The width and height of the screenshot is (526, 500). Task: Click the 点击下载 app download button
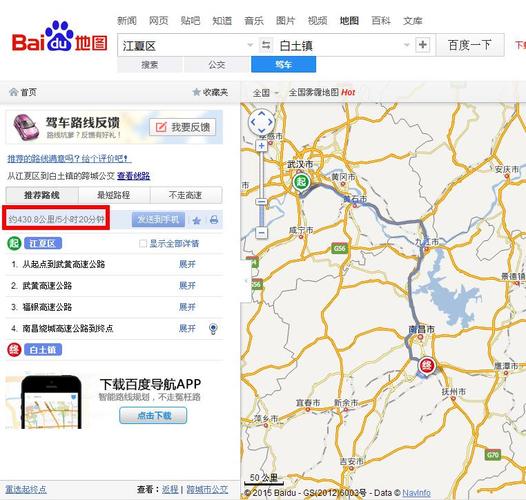click(x=153, y=415)
